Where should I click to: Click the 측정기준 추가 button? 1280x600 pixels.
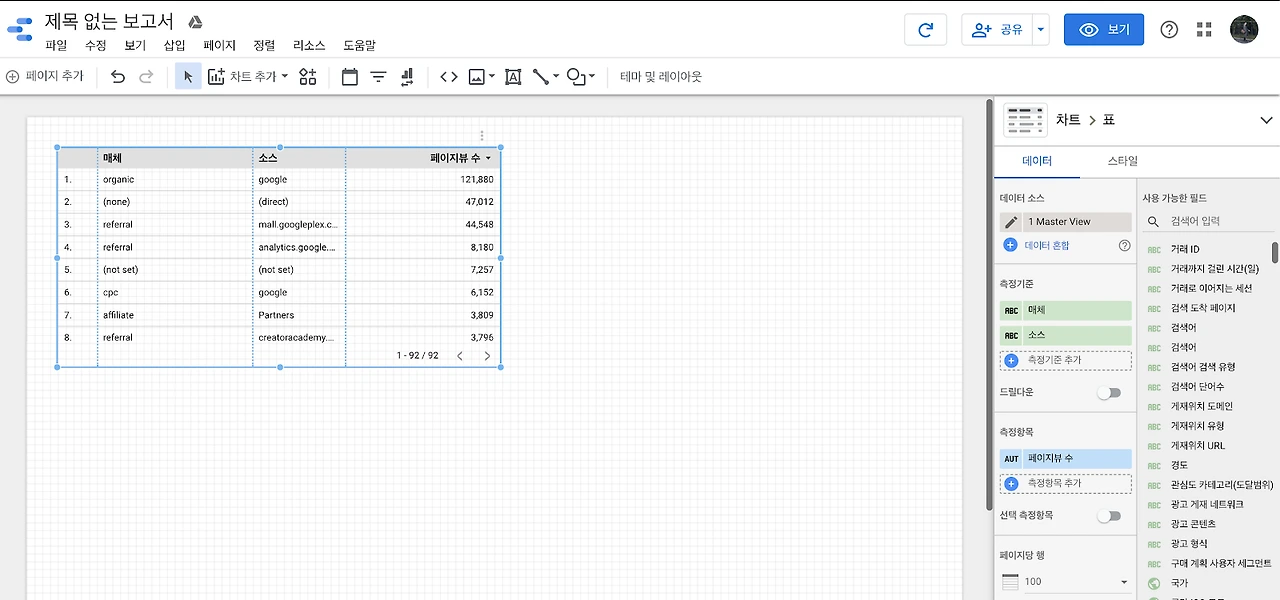[x=1066, y=360]
